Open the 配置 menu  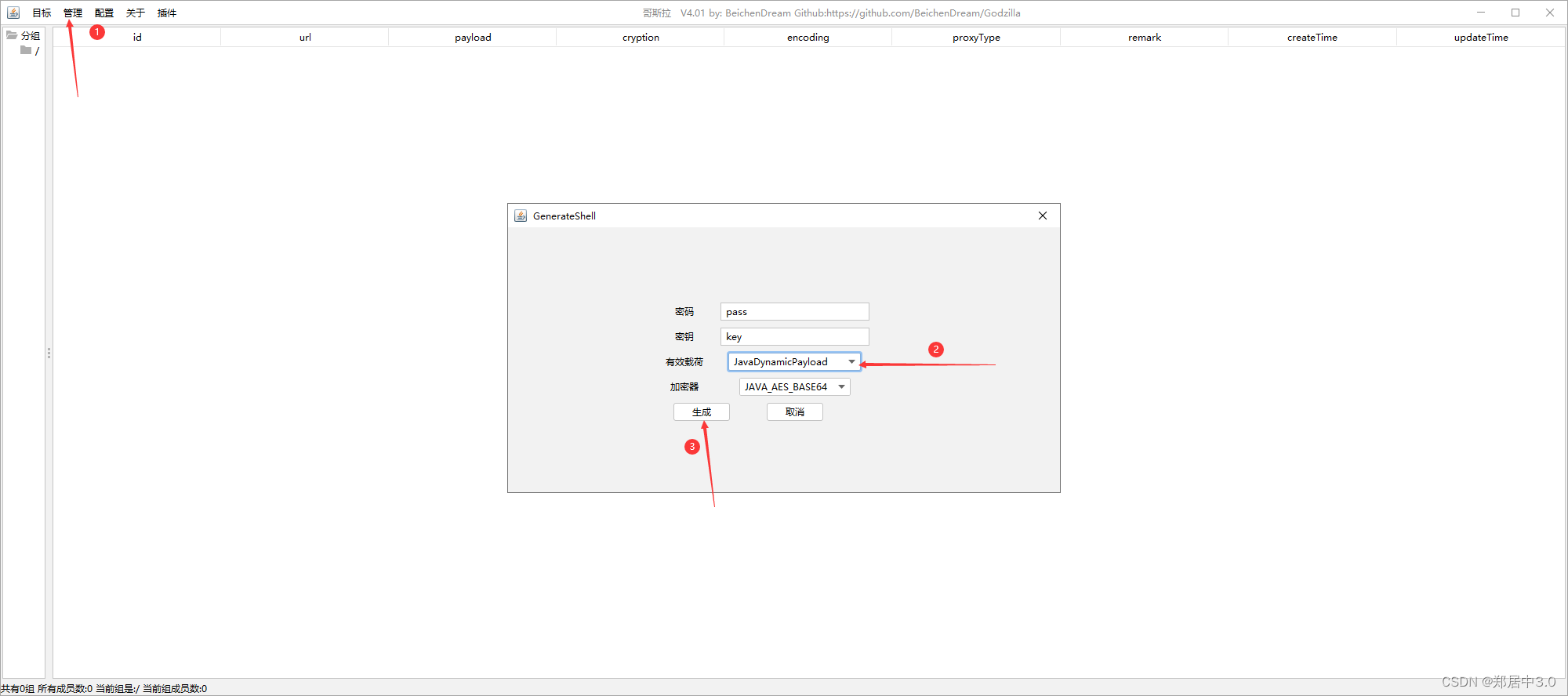[104, 13]
